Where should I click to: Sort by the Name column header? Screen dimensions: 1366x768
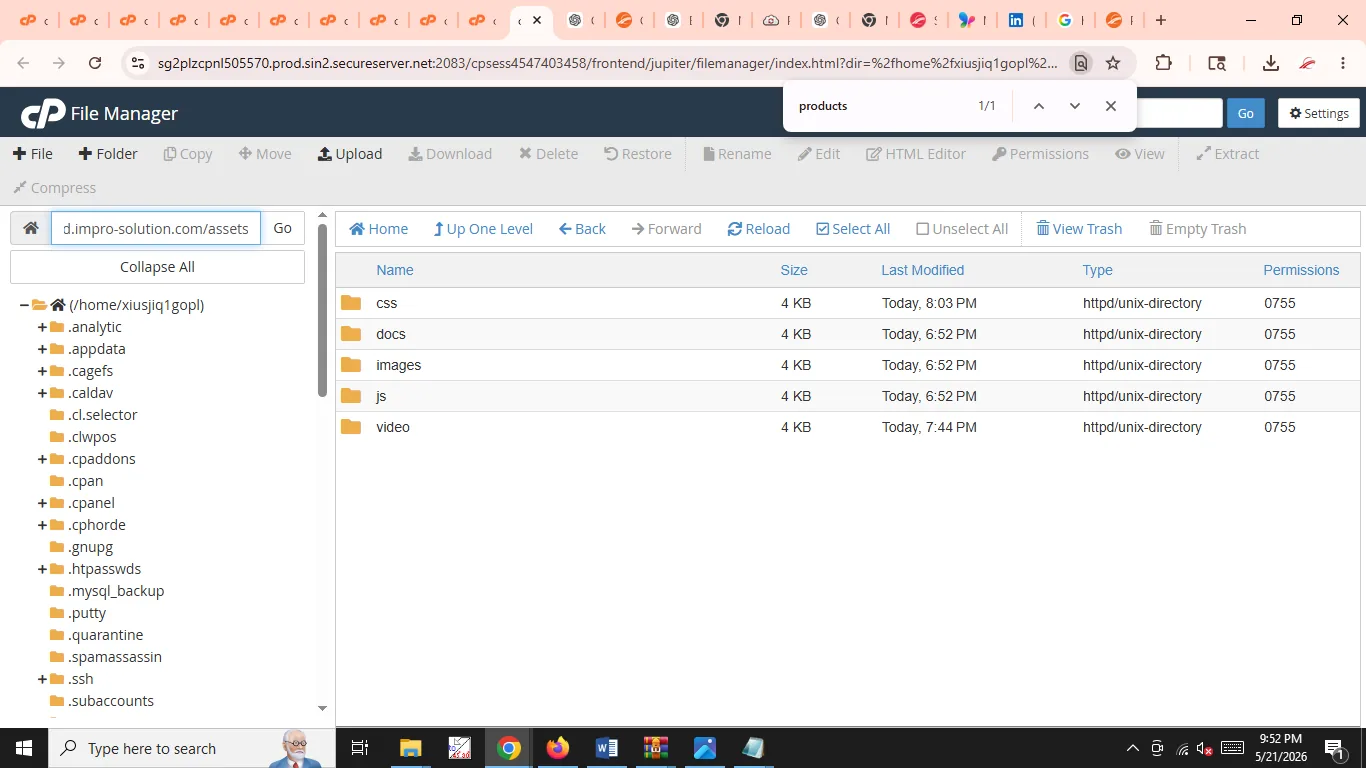tap(395, 270)
